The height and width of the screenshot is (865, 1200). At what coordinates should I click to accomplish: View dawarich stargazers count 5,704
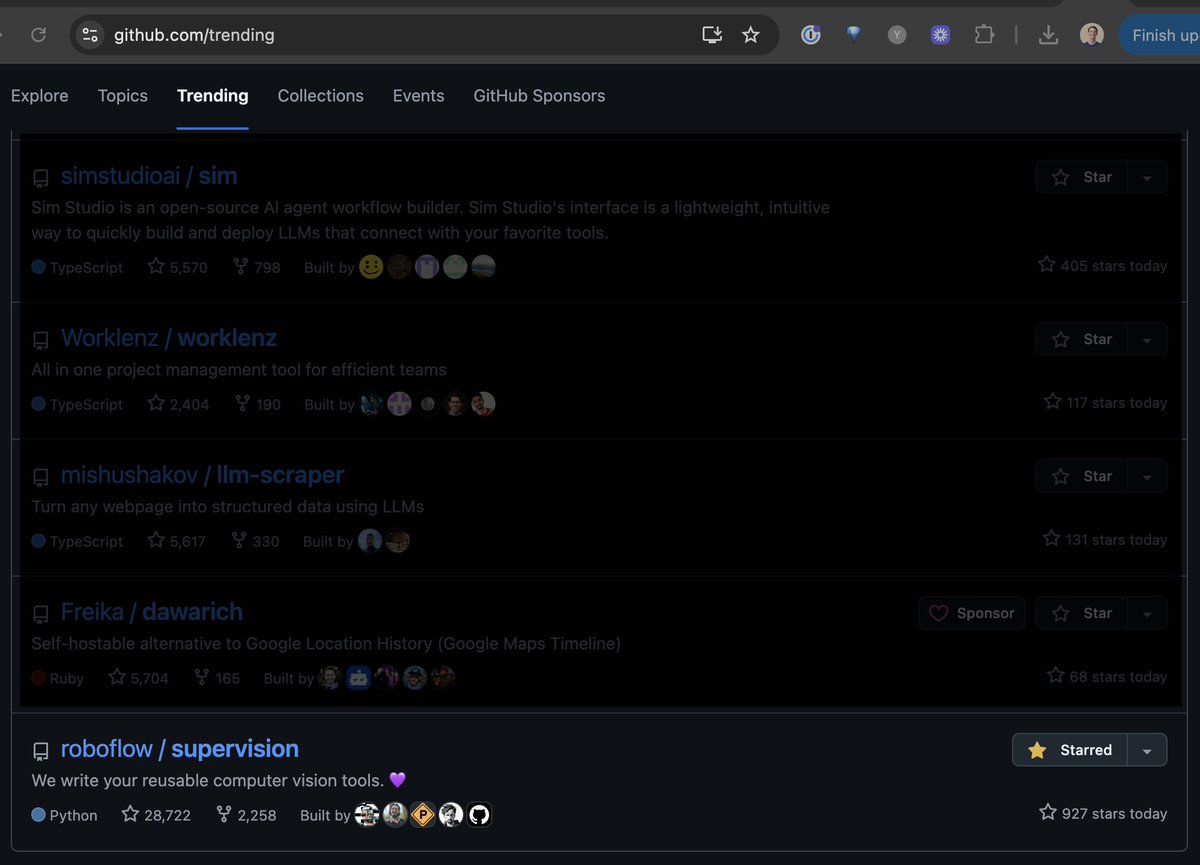click(x=139, y=678)
